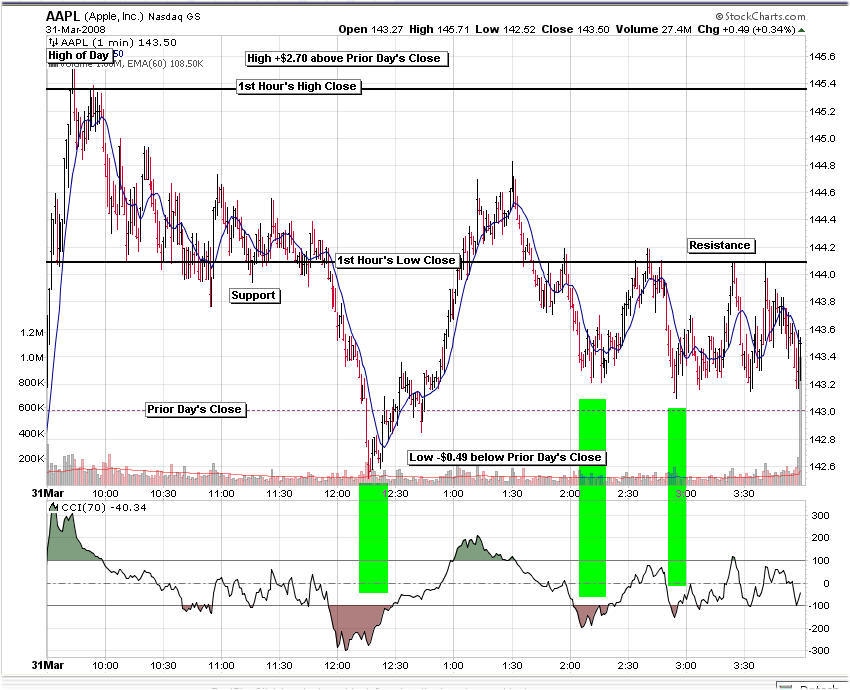This screenshot has height=690, width=850.
Task: Click the 142.6 price axis label
Action: [822, 467]
